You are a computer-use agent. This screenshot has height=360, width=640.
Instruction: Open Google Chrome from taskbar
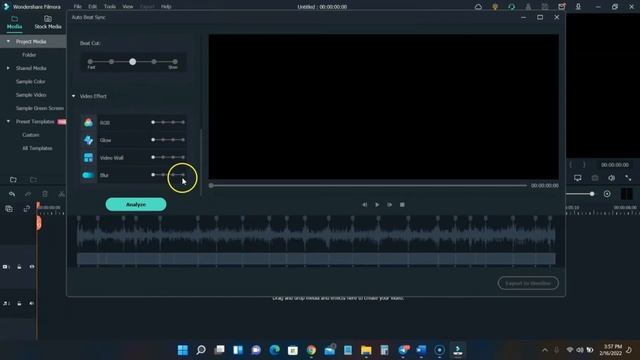coord(311,350)
